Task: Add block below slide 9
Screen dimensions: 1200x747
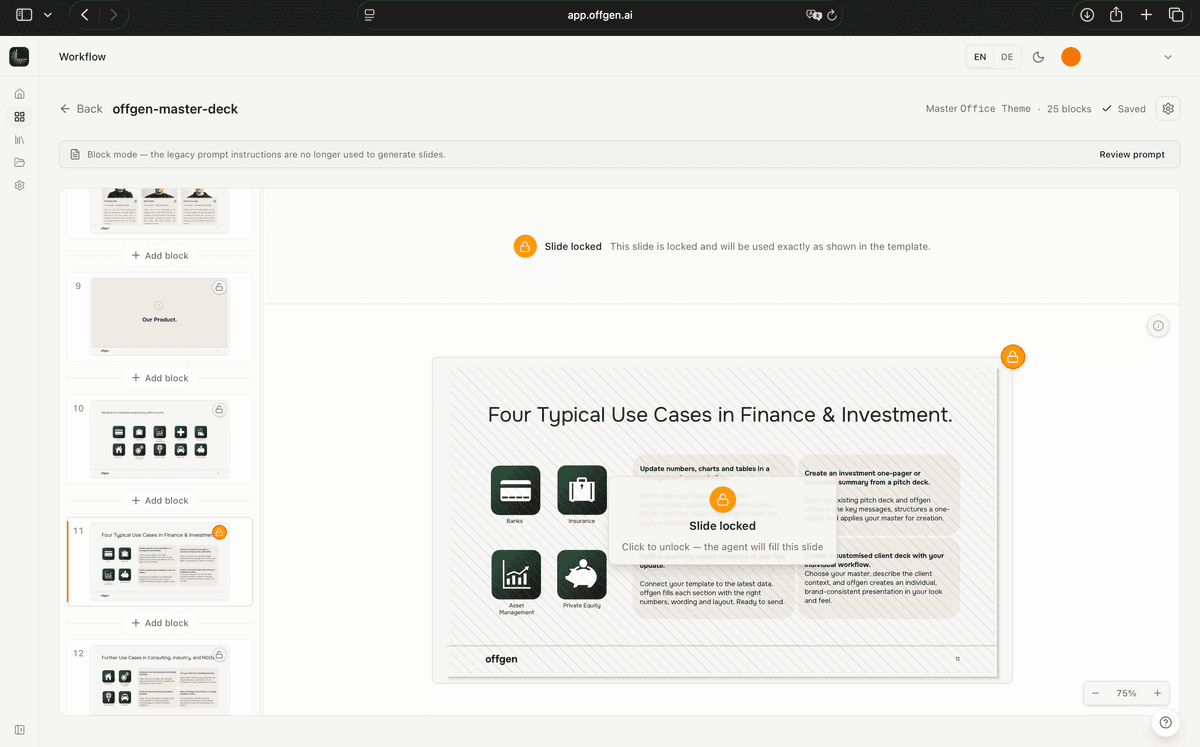Action: point(160,378)
